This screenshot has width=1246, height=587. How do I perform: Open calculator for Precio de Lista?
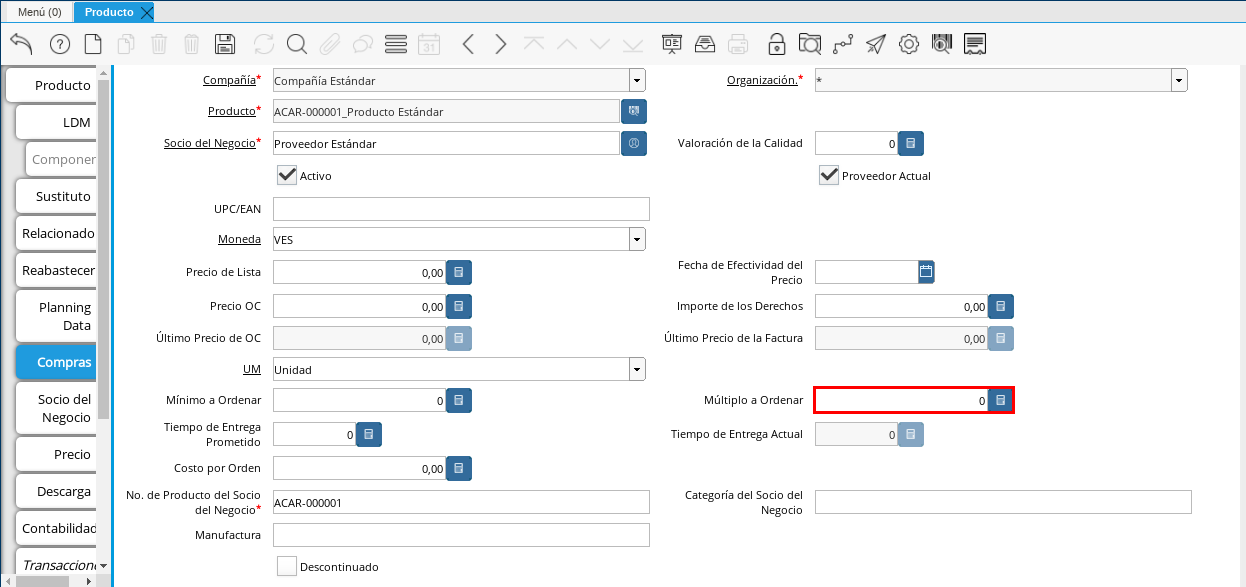[458, 272]
